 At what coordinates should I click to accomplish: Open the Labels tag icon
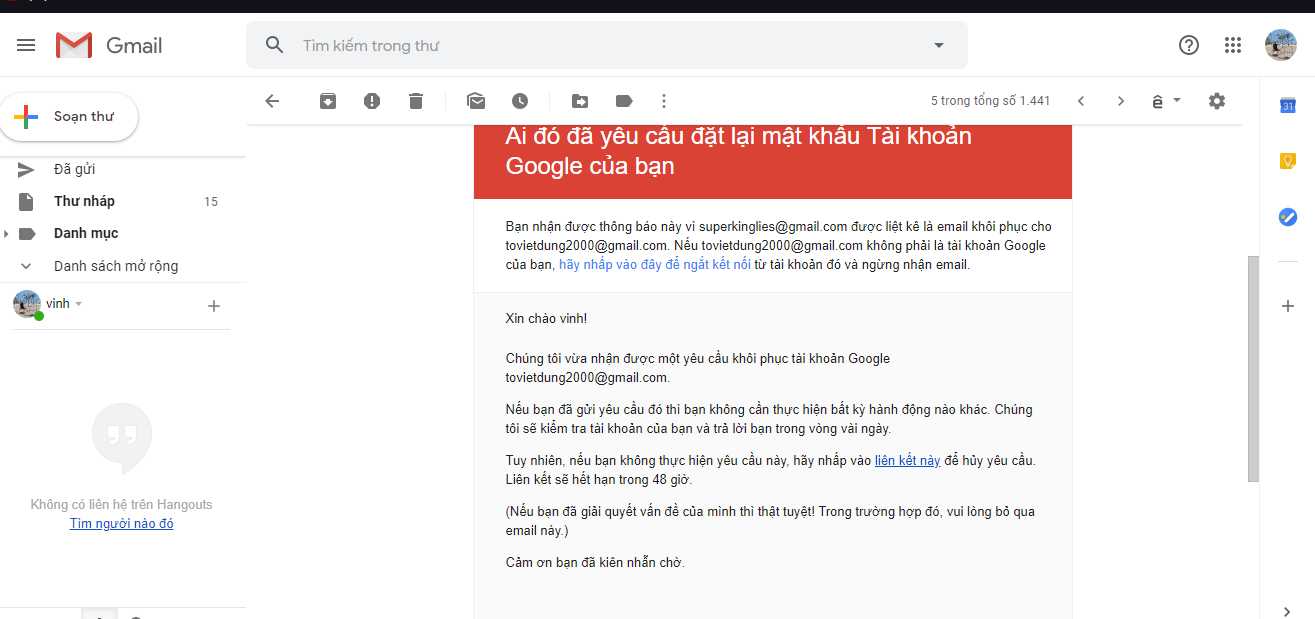[624, 101]
